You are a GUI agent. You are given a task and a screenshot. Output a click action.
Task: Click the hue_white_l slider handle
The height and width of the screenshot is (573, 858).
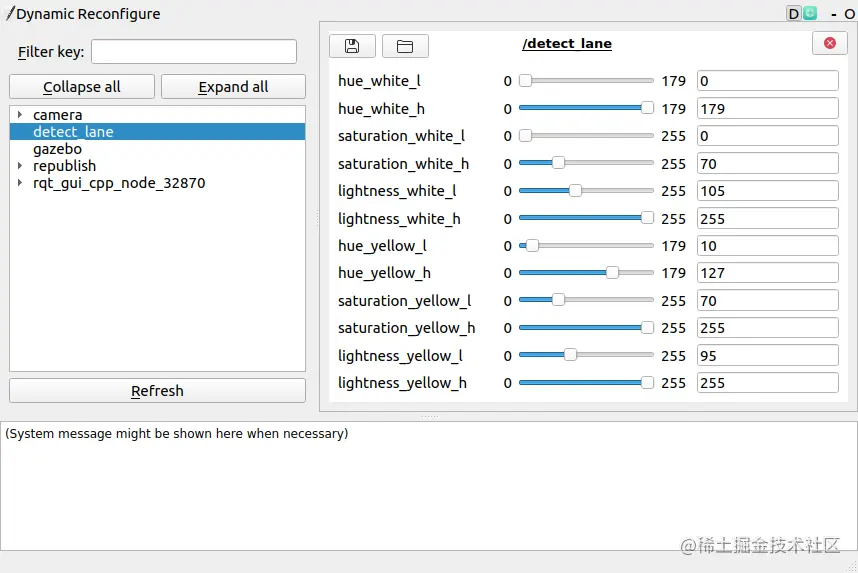tap(525, 81)
